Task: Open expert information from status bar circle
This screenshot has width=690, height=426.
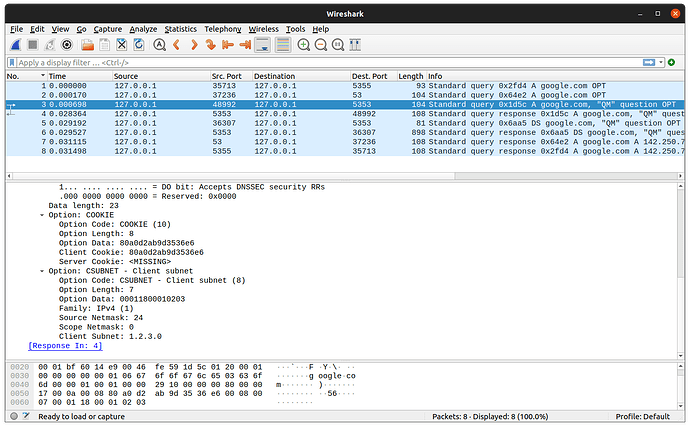Action: [14, 416]
